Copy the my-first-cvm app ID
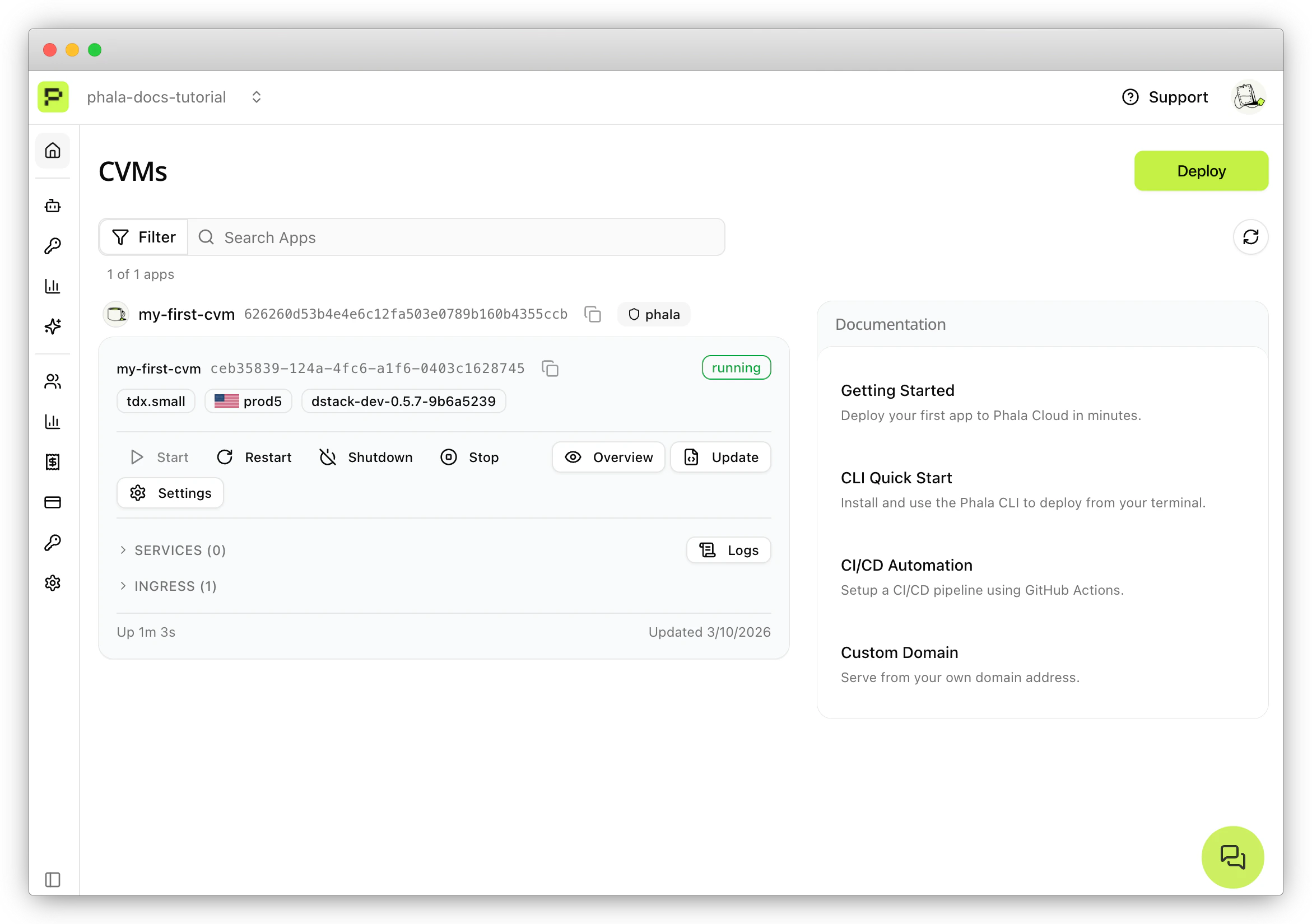1312x924 pixels. pos(593,314)
